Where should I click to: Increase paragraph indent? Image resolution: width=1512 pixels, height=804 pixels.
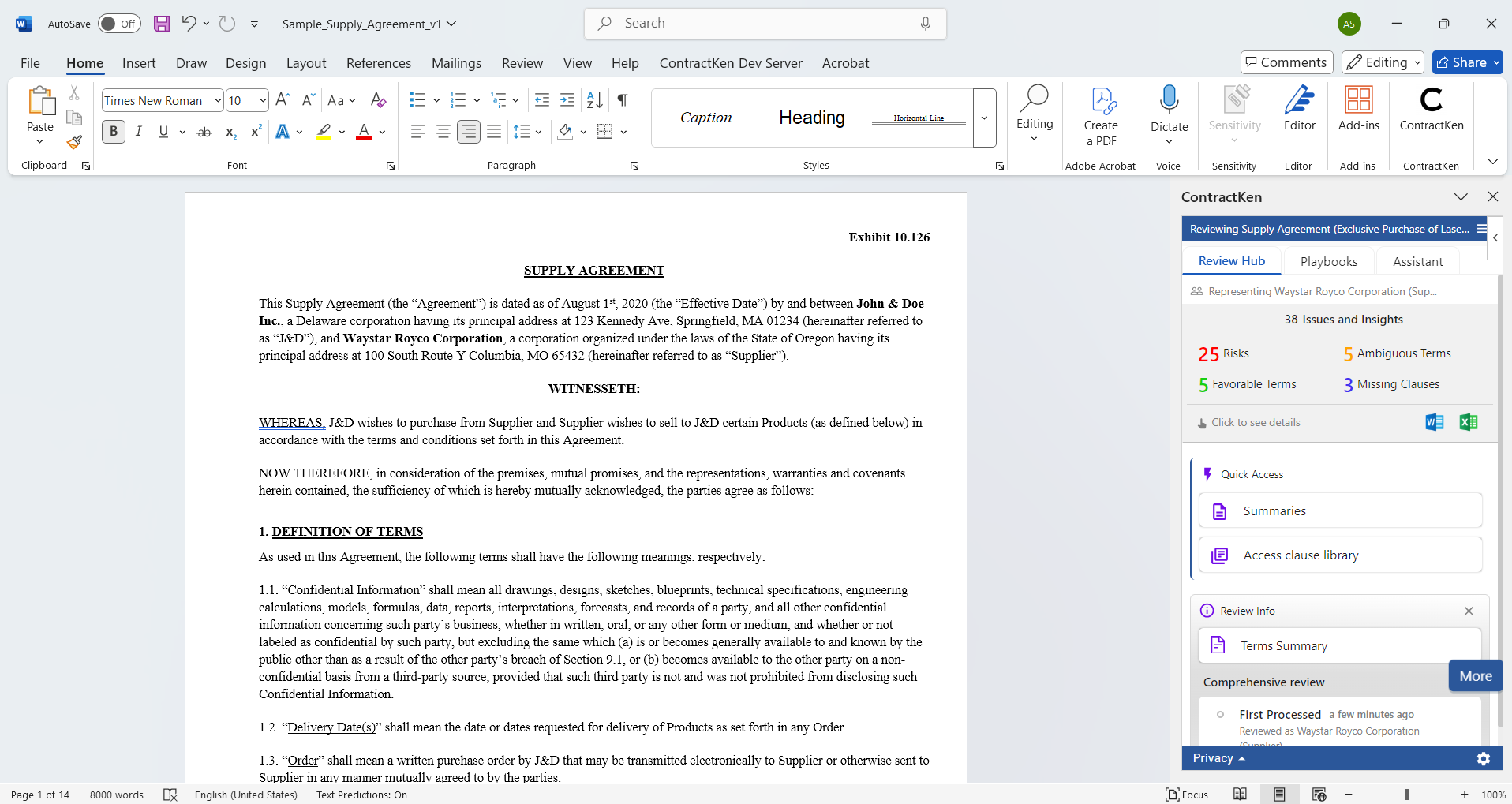click(x=567, y=100)
